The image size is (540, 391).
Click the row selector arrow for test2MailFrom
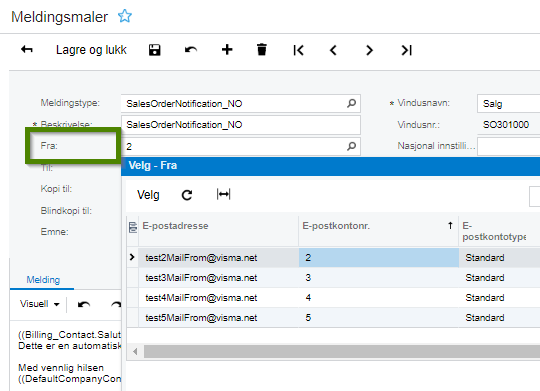click(132, 257)
